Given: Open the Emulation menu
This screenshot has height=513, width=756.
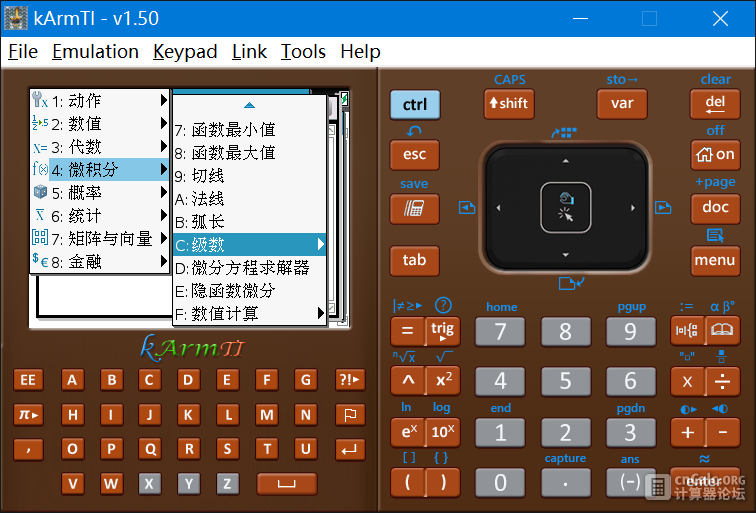Looking at the screenshot, I should (95, 52).
